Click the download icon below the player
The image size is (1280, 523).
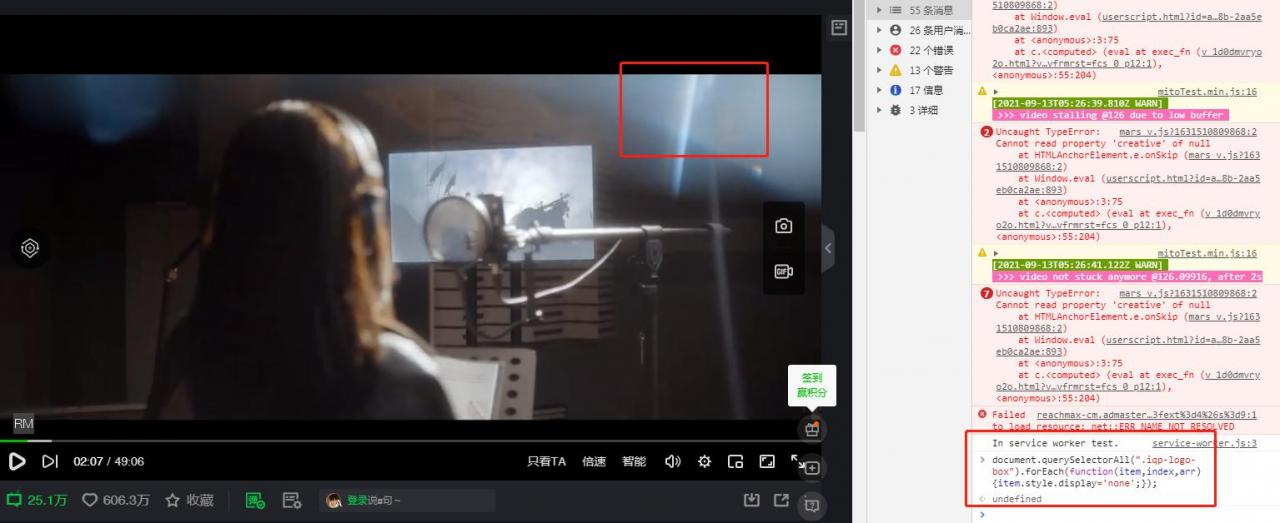[x=751, y=500]
